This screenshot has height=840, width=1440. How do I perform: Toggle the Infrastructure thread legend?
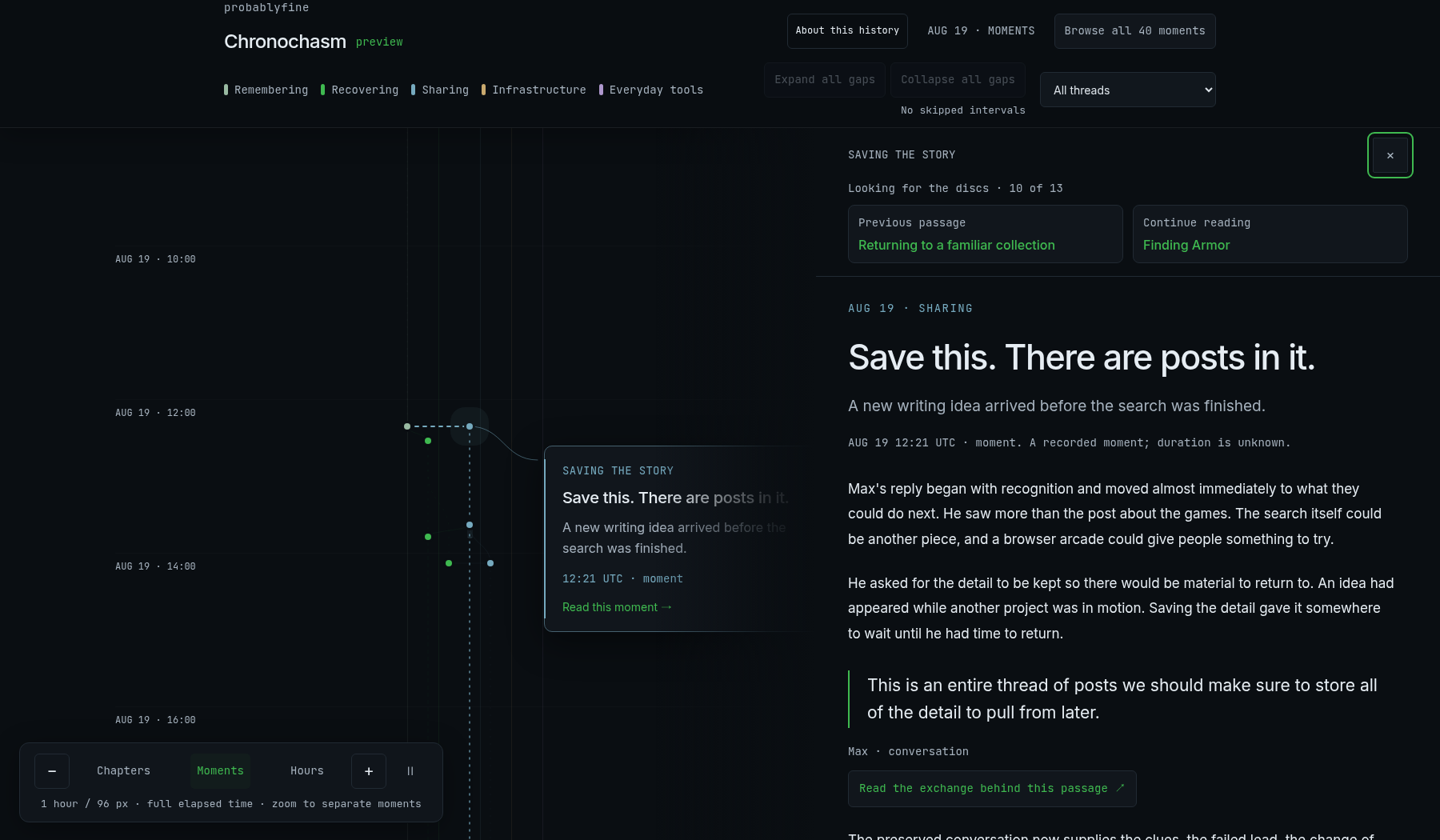point(534,90)
